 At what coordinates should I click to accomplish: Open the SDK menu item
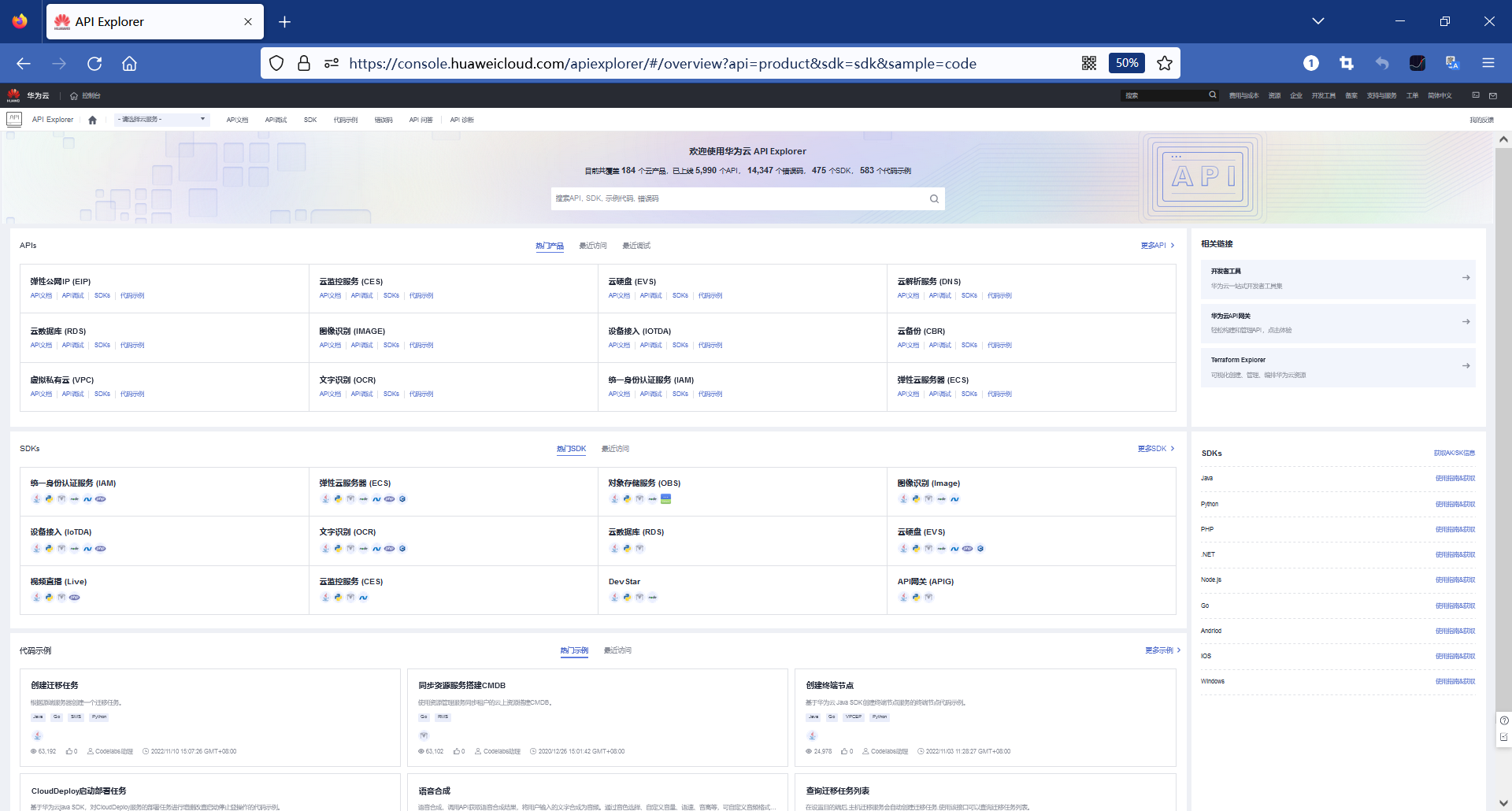click(x=310, y=120)
